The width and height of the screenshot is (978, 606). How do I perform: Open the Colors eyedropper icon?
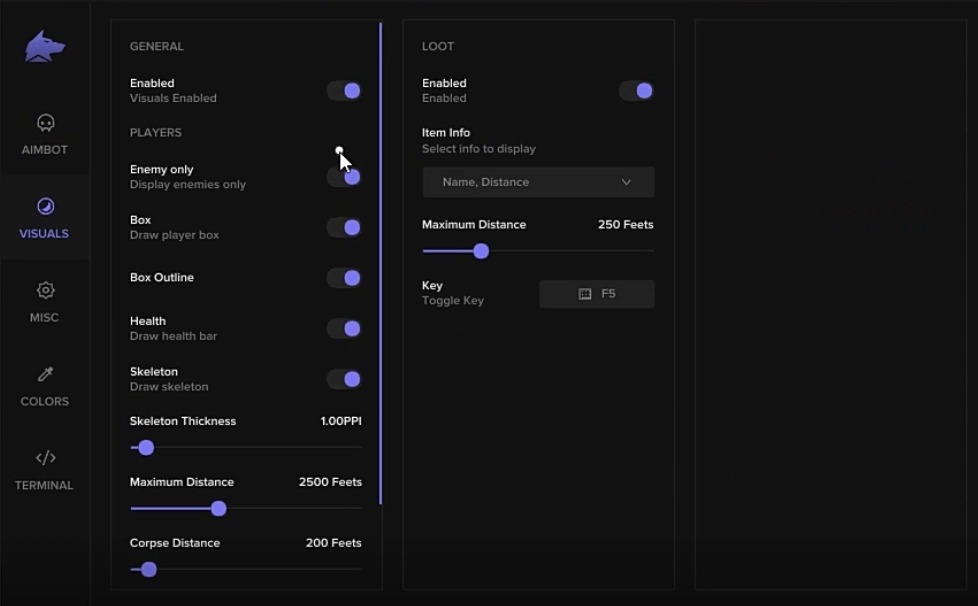(x=46, y=374)
